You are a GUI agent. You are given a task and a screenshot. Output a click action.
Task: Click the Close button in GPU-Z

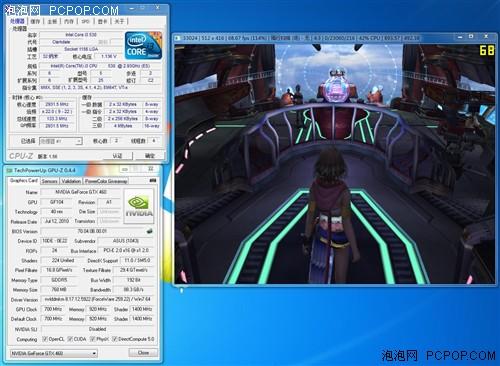click(x=143, y=353)
